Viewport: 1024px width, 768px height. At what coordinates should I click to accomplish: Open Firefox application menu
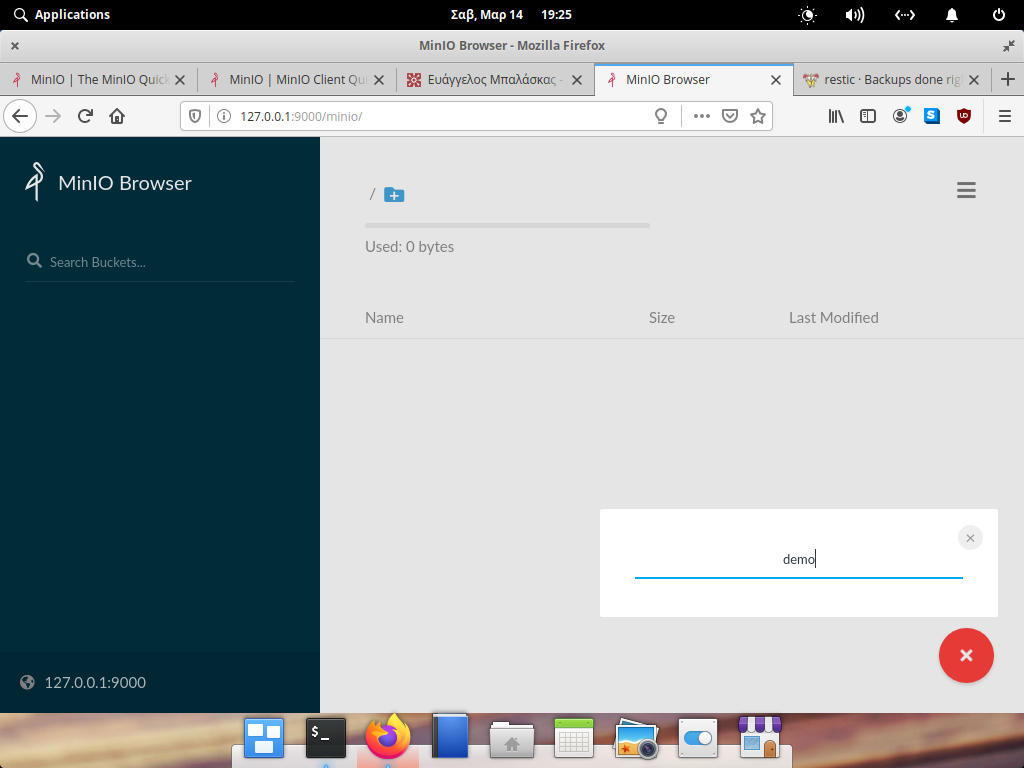[1005, 116]
